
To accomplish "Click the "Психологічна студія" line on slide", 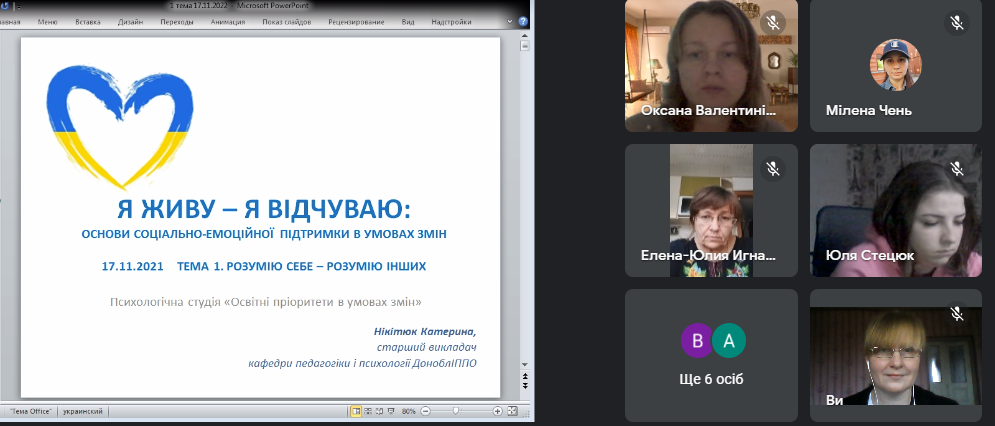I will coord(266,302).
